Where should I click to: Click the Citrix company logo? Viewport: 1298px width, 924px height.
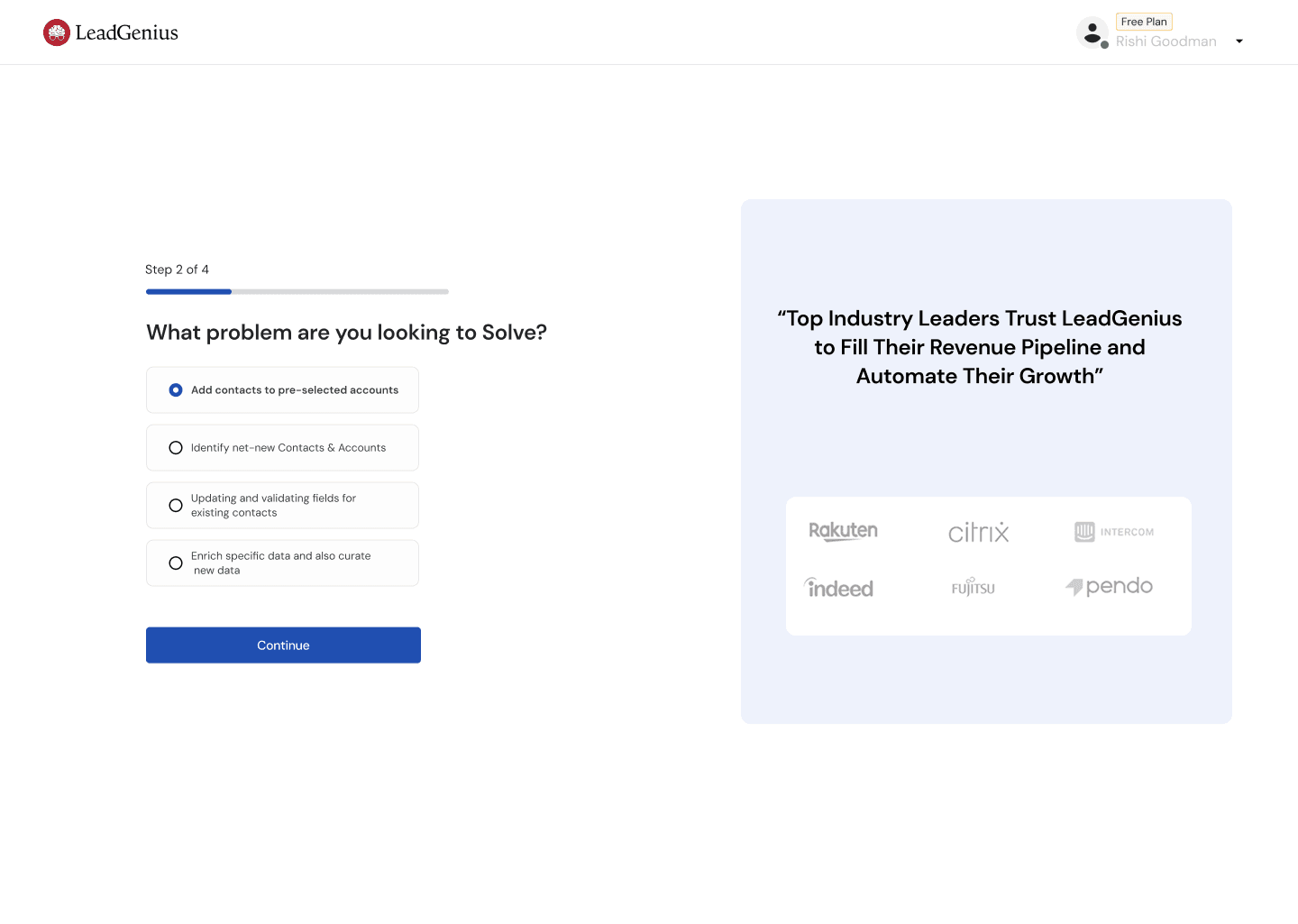[x=978, y=531]
